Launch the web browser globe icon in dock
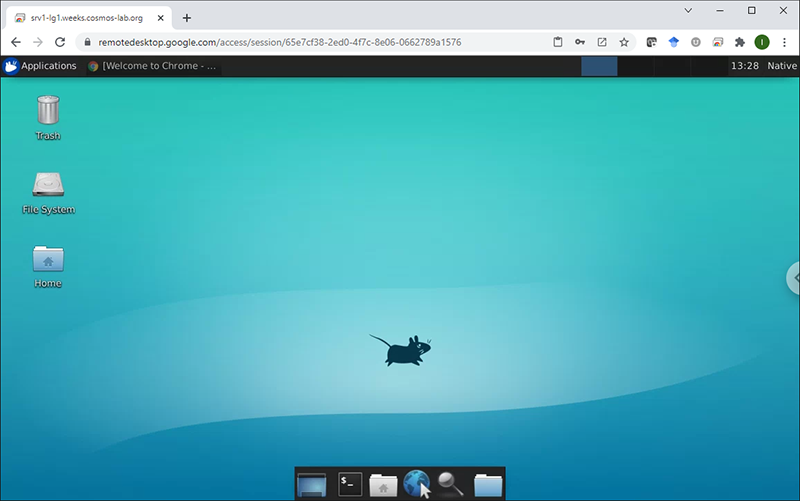 (x=417, y=485)
